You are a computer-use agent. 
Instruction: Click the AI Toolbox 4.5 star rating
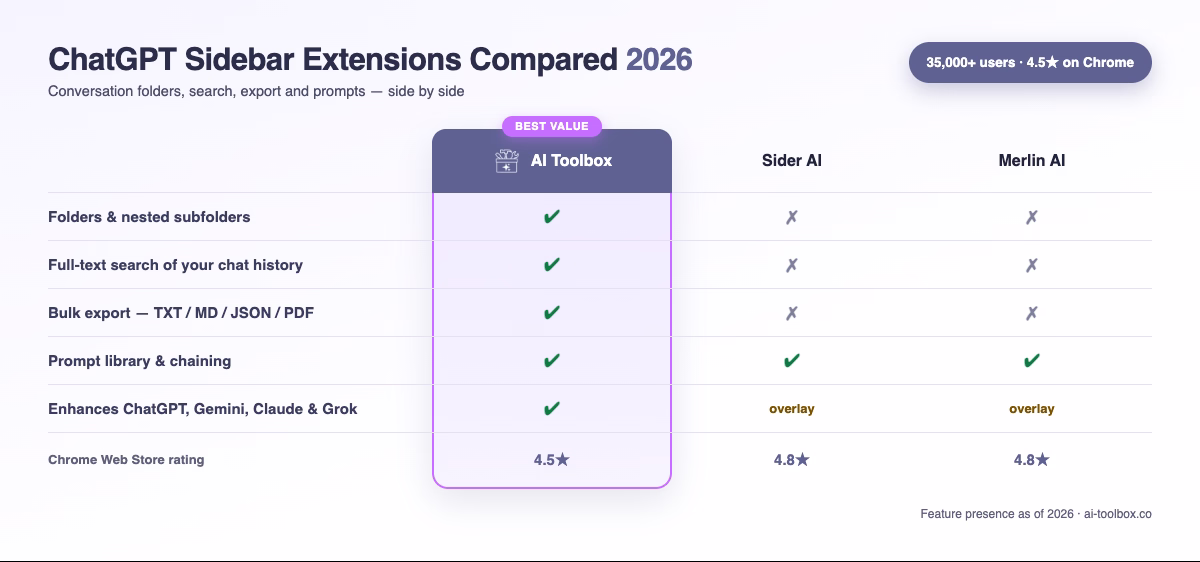click(x=552, y=460)
